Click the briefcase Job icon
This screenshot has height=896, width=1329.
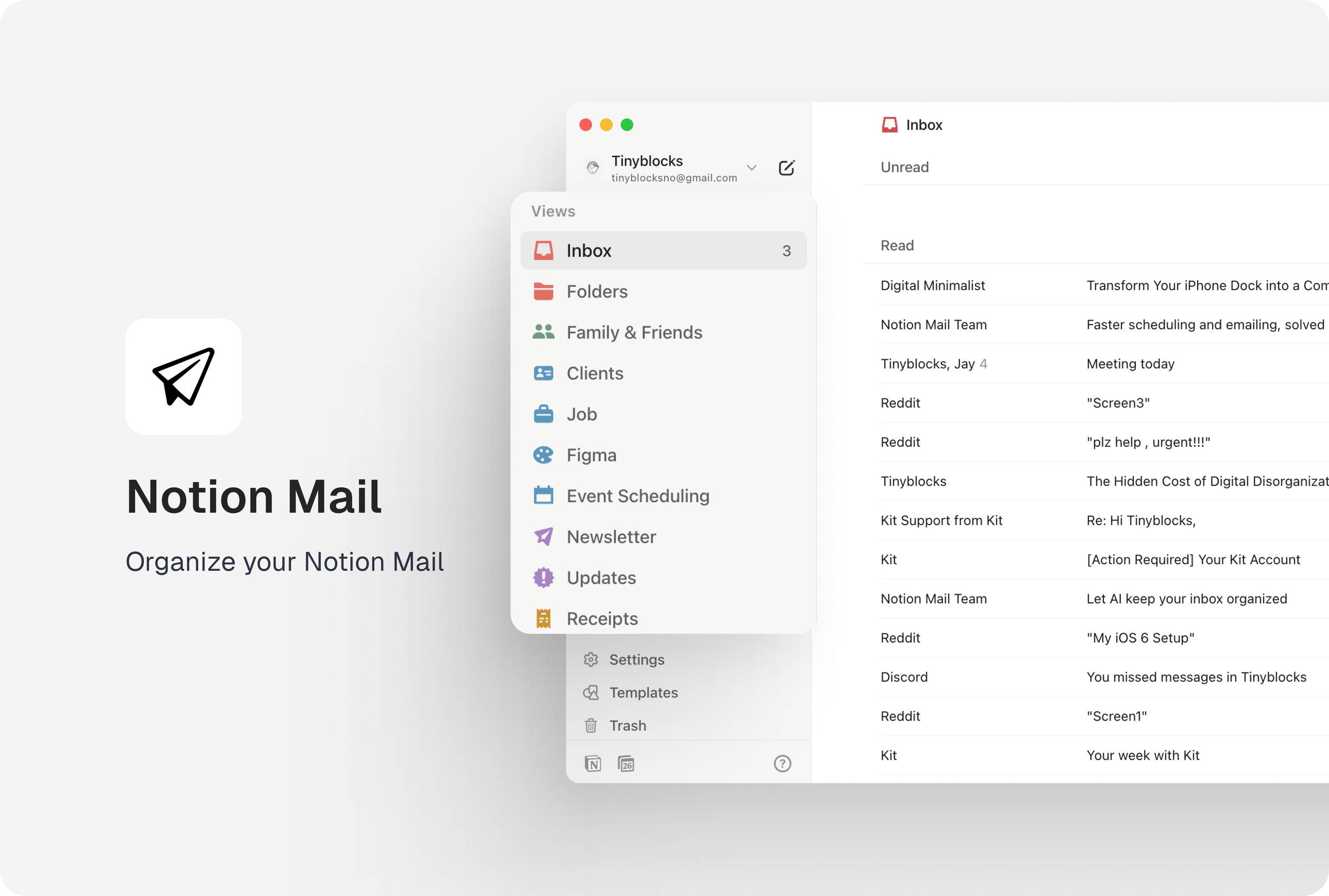coord(543,414)
